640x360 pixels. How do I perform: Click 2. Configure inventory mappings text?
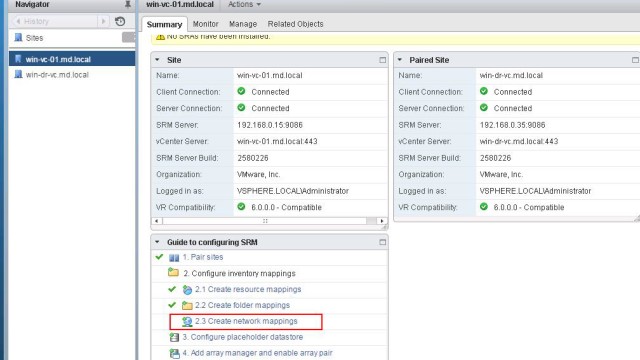[239, 273]
